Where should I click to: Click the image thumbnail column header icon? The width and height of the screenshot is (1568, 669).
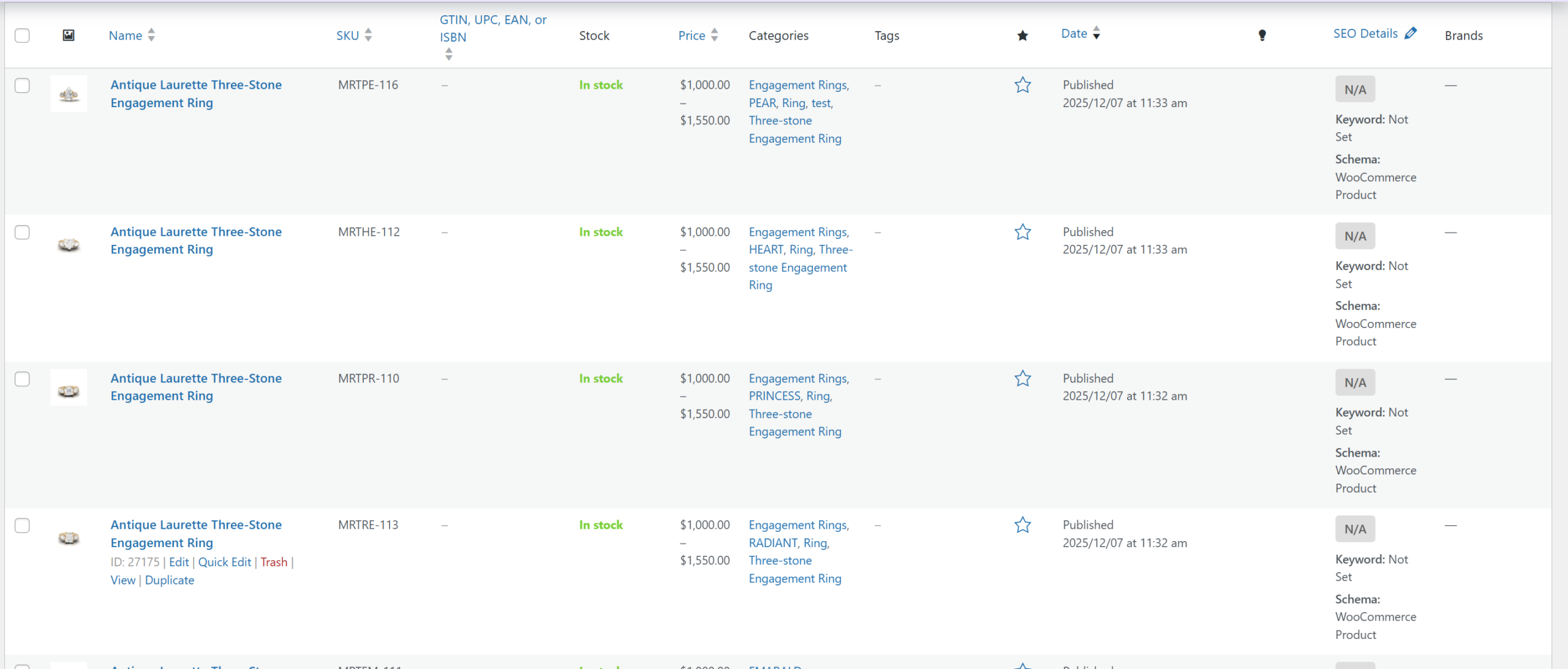(x=69, y=36)
